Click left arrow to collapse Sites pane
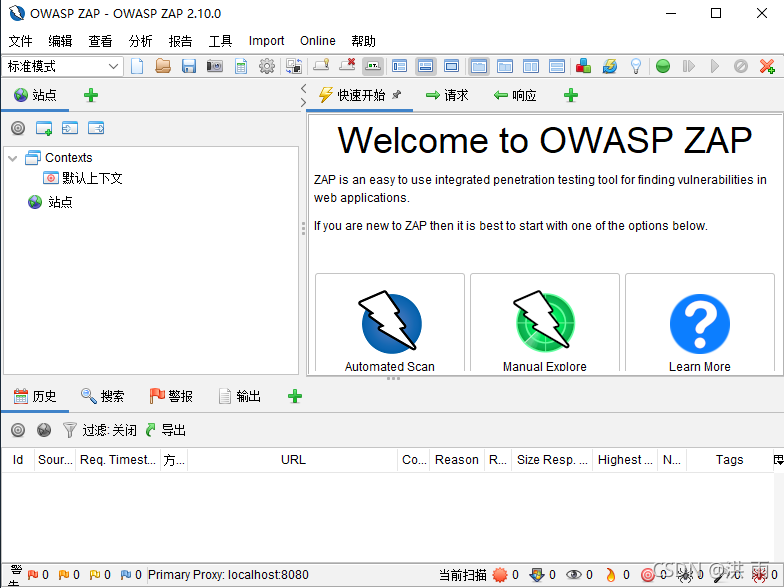 coord(303,88)
